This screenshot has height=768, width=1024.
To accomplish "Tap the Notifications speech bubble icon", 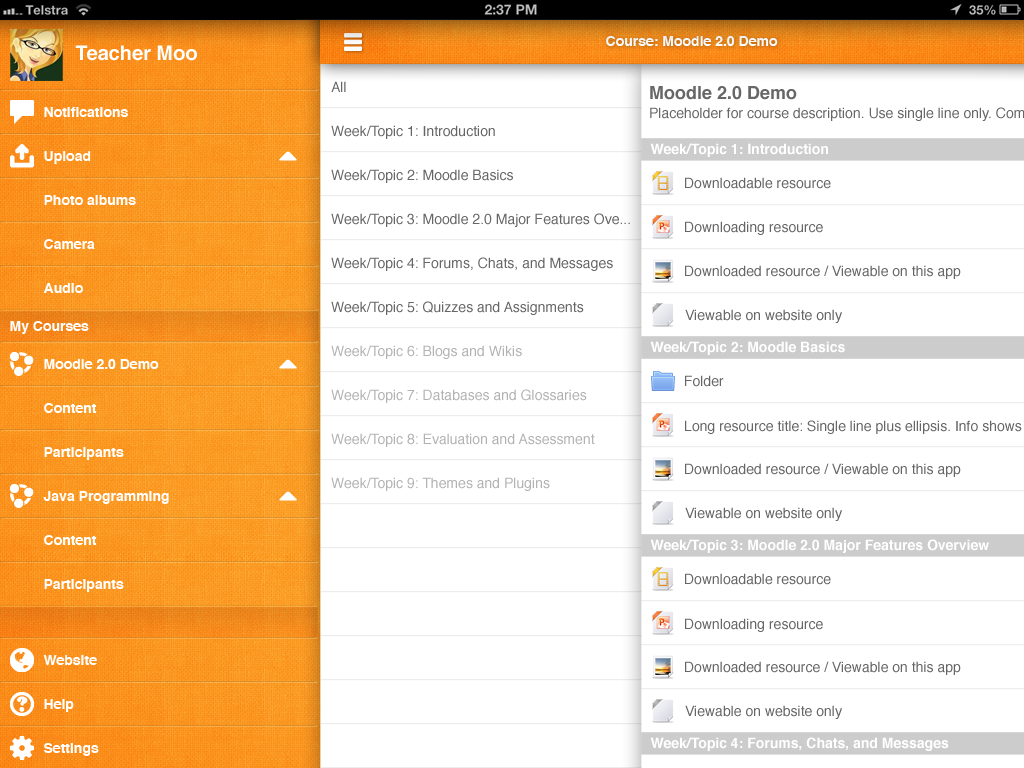I will coord(22,112).
